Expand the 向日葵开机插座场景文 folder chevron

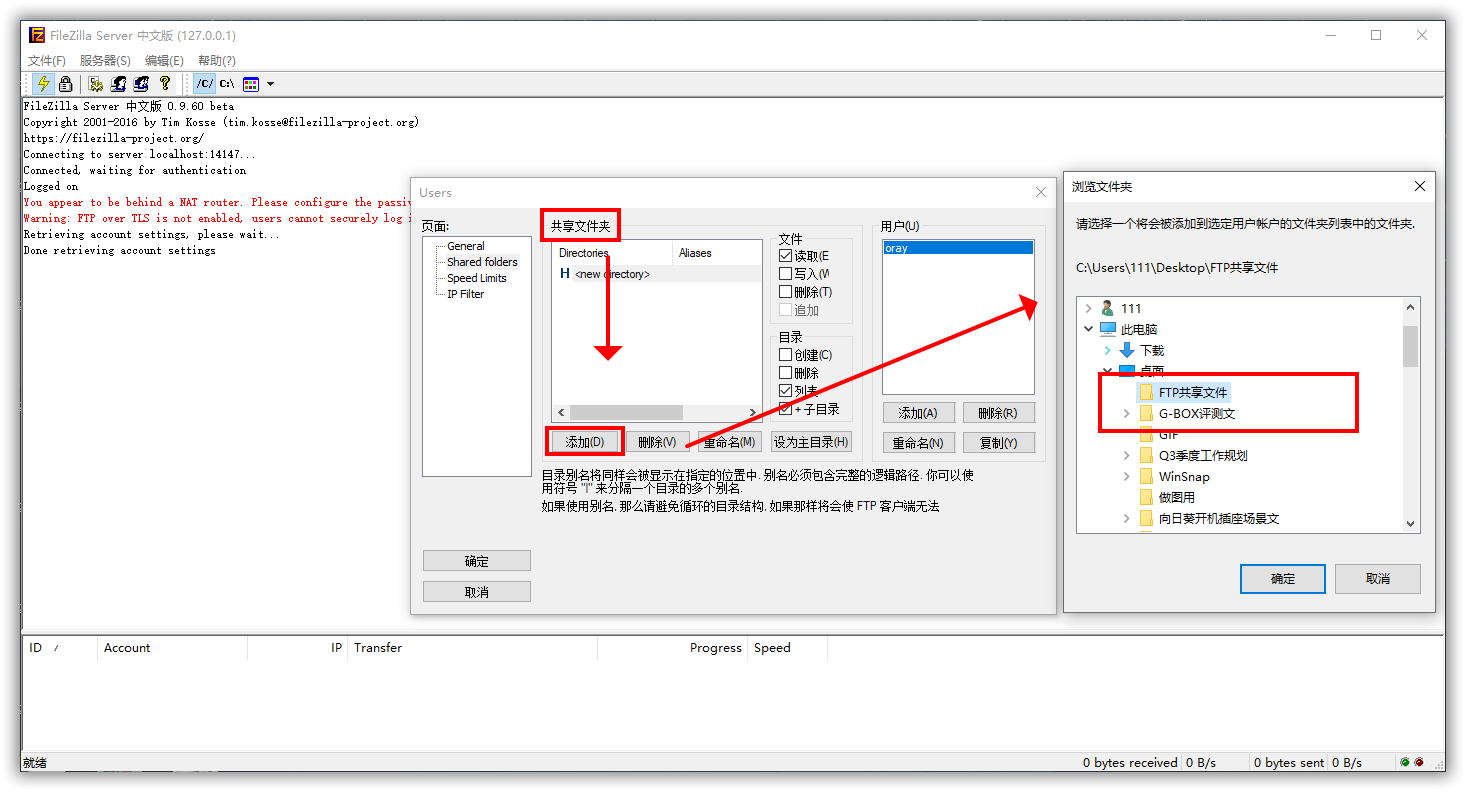tap(1127, 518)
